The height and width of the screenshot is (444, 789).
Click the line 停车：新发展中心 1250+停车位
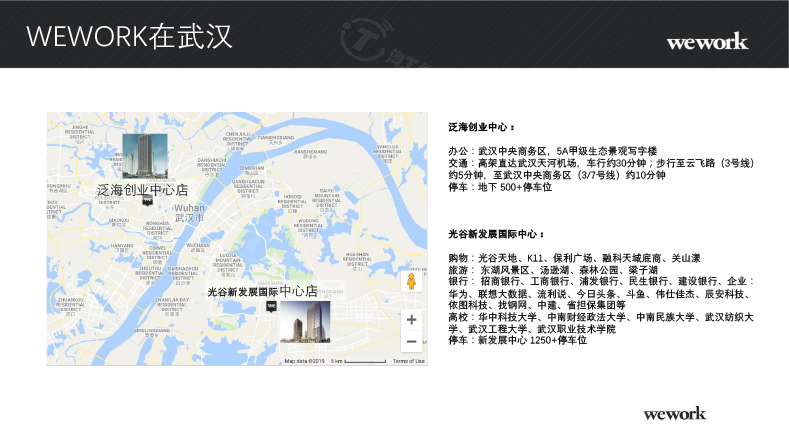tap(518, 340)
